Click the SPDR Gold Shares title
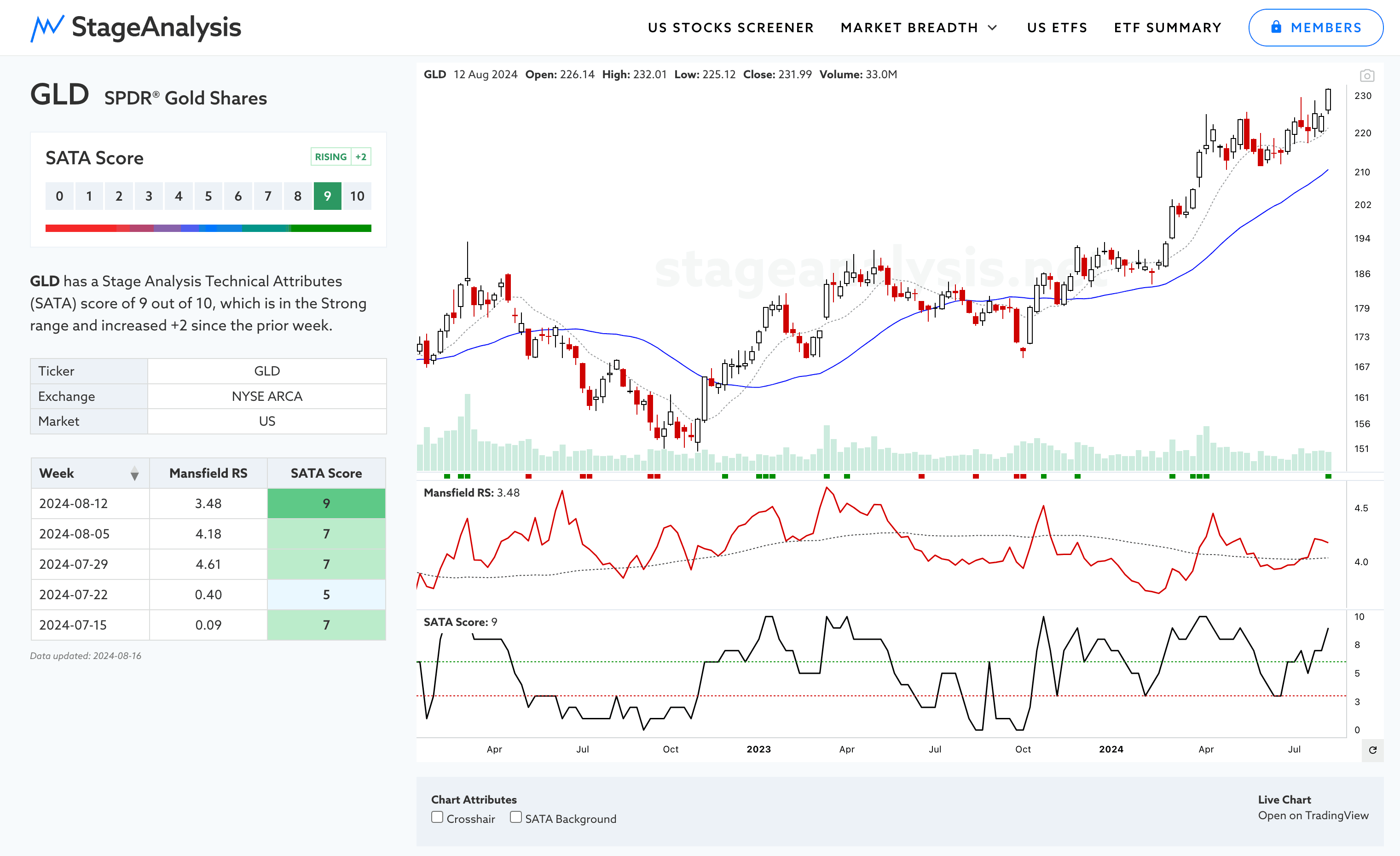Screen dimensions: 1400x856 (x=186, y=98)
